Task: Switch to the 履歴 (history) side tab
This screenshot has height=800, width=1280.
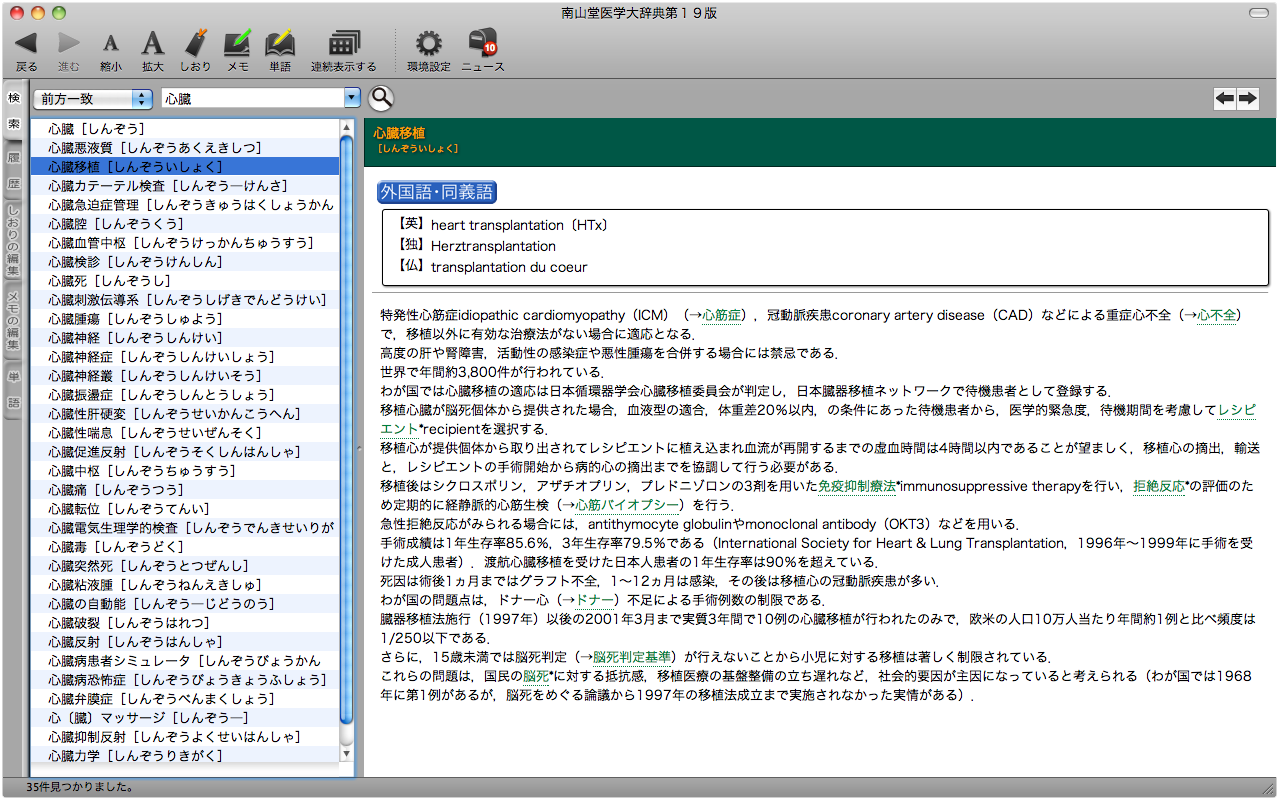Action: pos(14,171)
